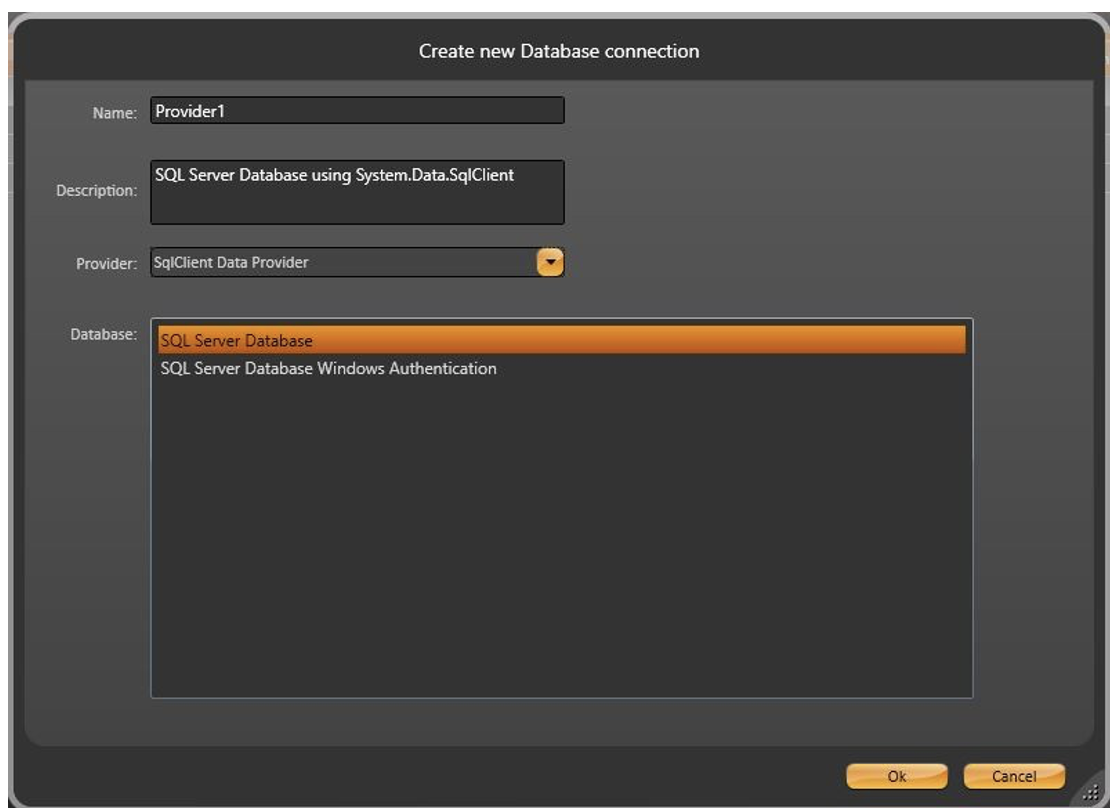Click the empty second line of Description box
This screenshot has height=808, width=1110.
[x=357, y=205]
